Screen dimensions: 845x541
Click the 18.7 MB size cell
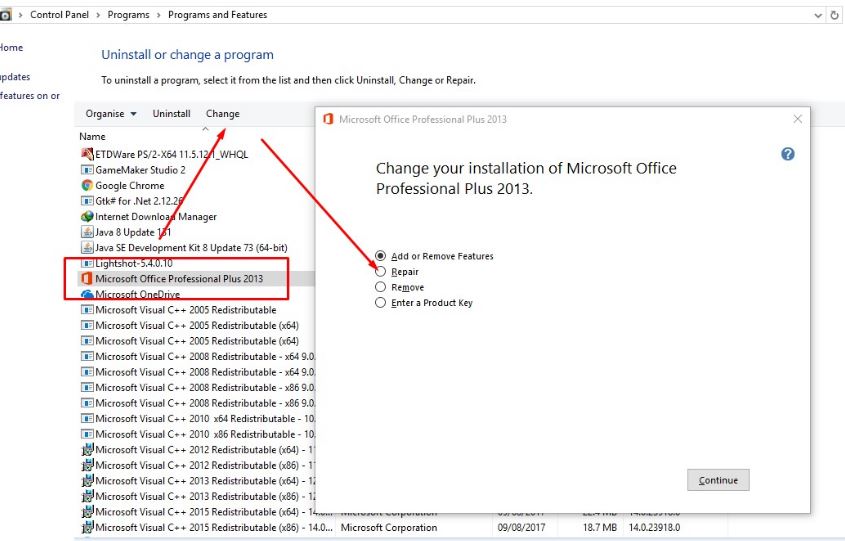pos(600,528)
